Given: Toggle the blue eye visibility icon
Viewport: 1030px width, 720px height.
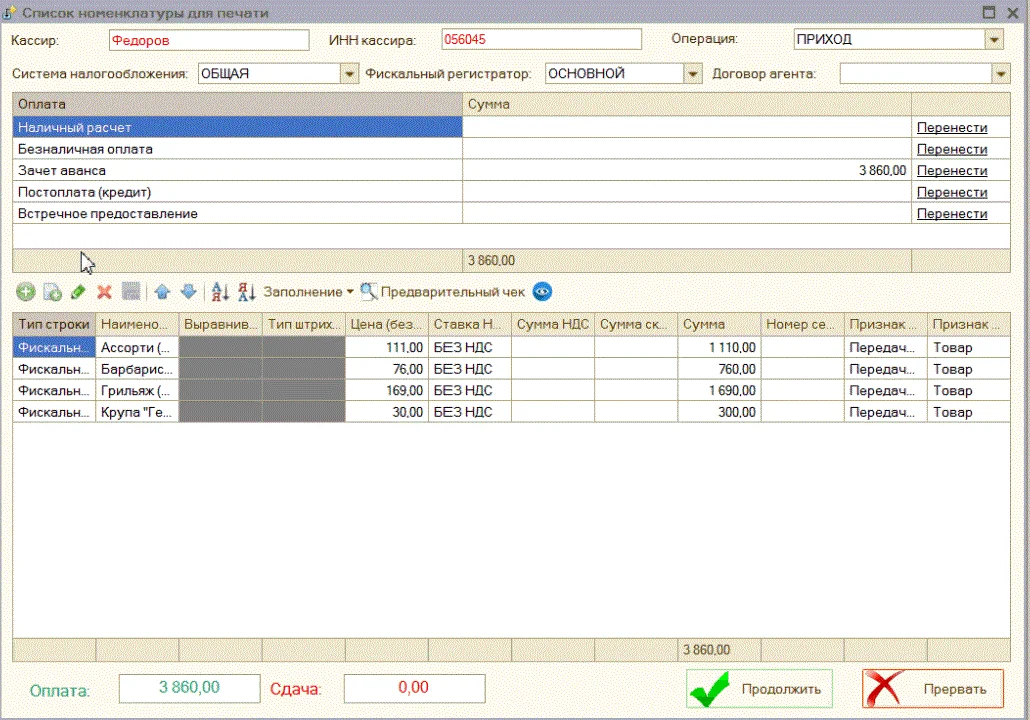Looking at the screenshot, I should pos(542,292).
